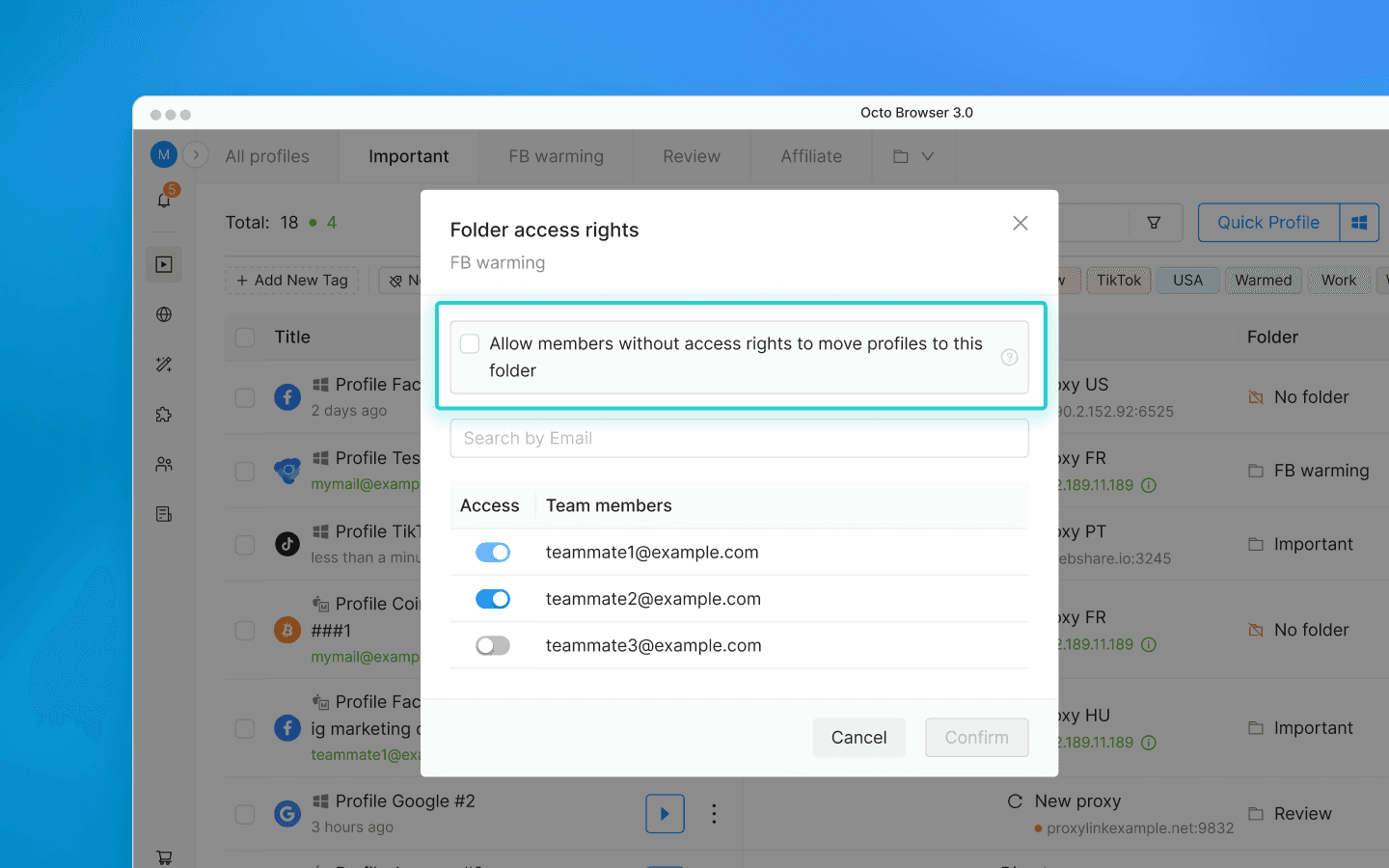Screen dimensions: 1389x868
Task: Select all profiles with the Title header checkbox
Action: tap(245, 338)
